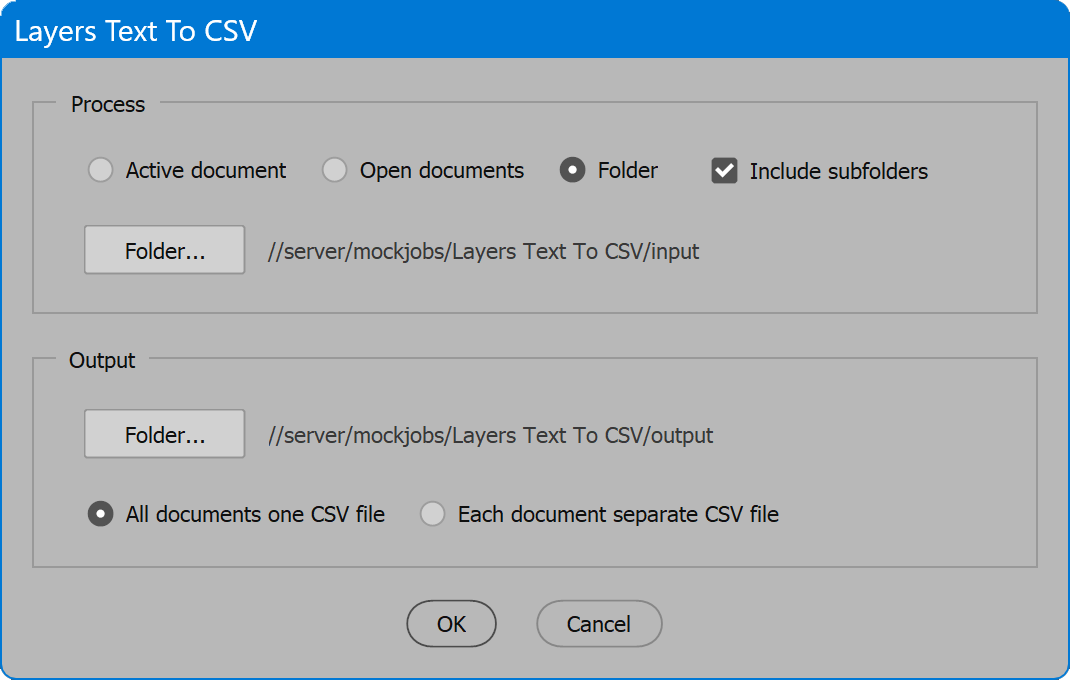Click the Layers Text To CSV title bar
This screenshot has height=680, width=1070.
(x=535, y=30)
